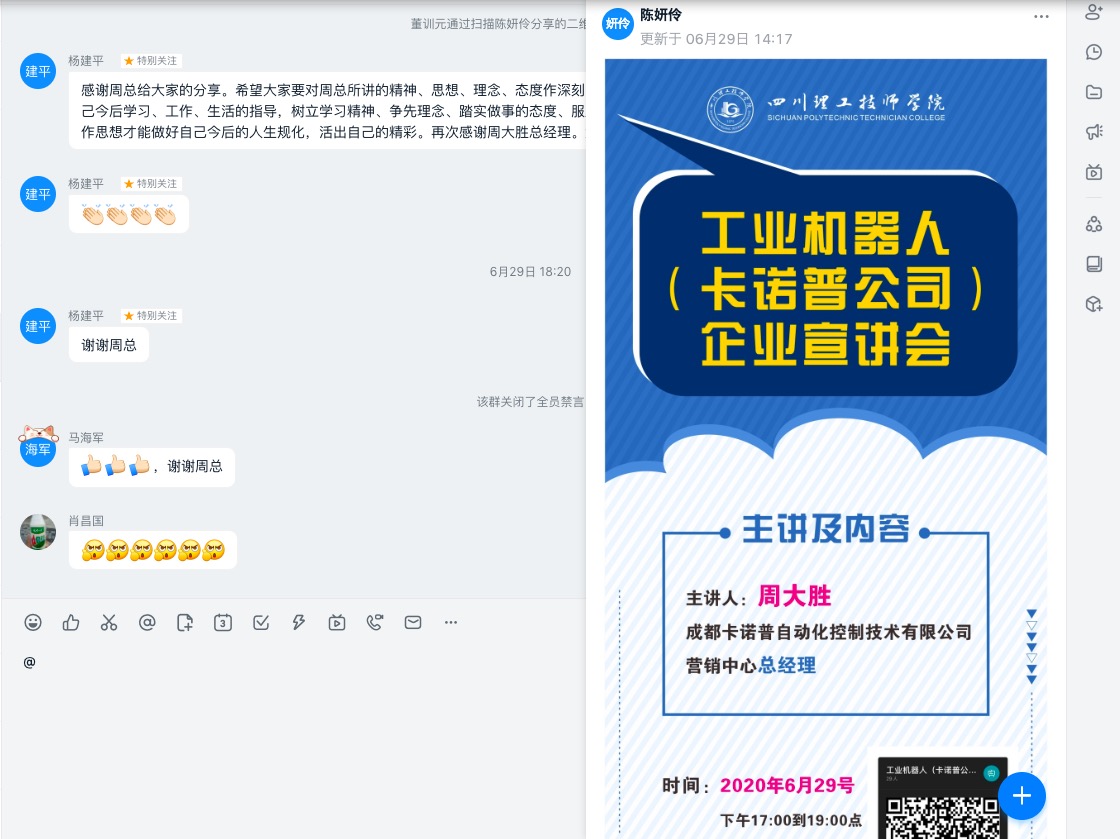Image resolution: width=1120 pixels, height=839 pixels.
Task: Click the group apps circles icon in sidebar
Action: [x=1094, y=224]
